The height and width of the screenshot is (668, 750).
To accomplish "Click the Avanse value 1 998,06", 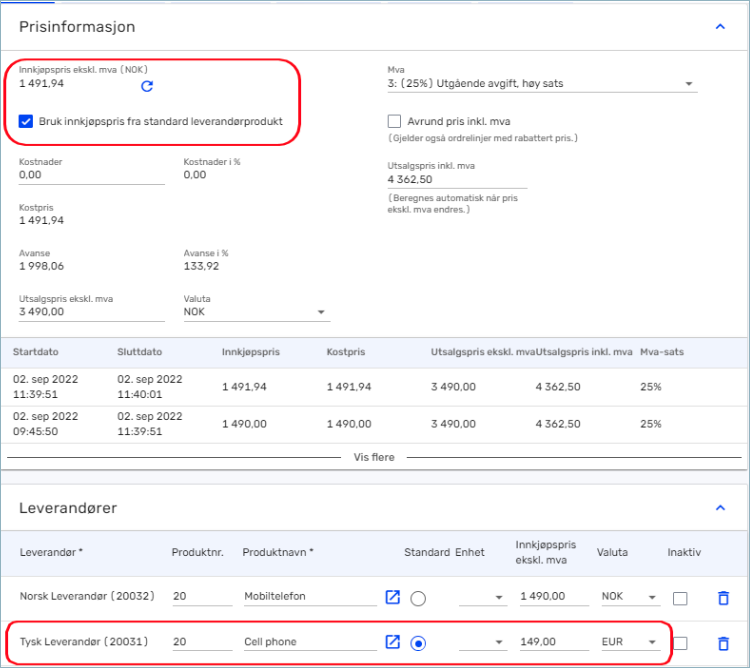I will click(x=41, y=266).
